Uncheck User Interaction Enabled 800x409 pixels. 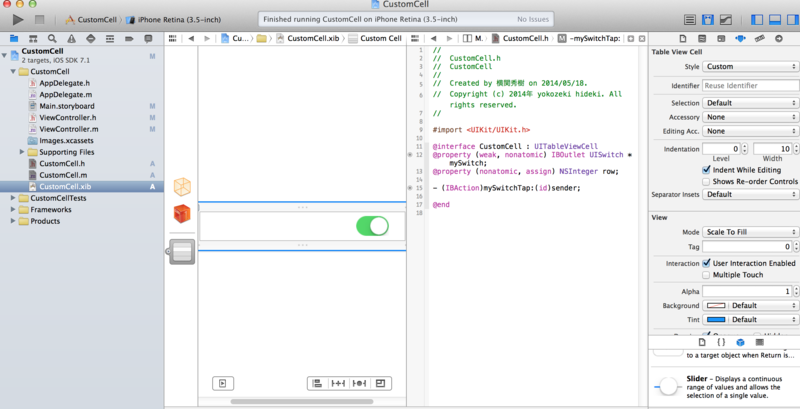pos(706,263)
